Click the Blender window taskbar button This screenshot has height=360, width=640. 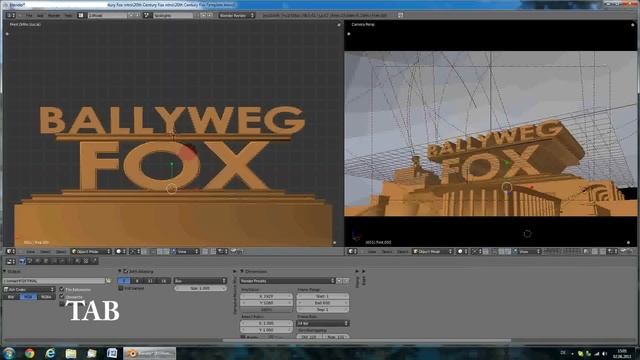coord(149,353)
